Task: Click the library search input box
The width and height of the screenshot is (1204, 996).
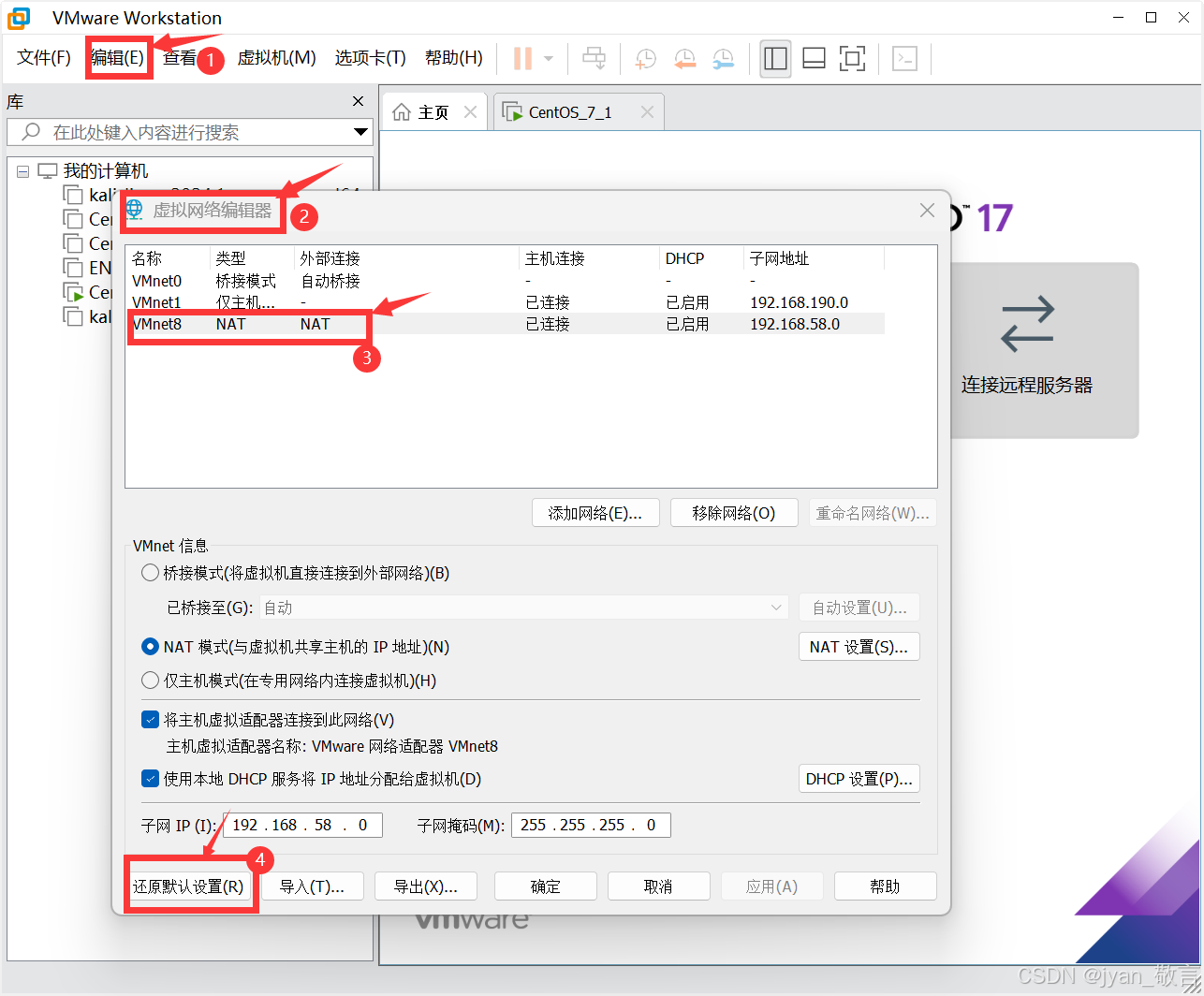Action: coord(189,132)
